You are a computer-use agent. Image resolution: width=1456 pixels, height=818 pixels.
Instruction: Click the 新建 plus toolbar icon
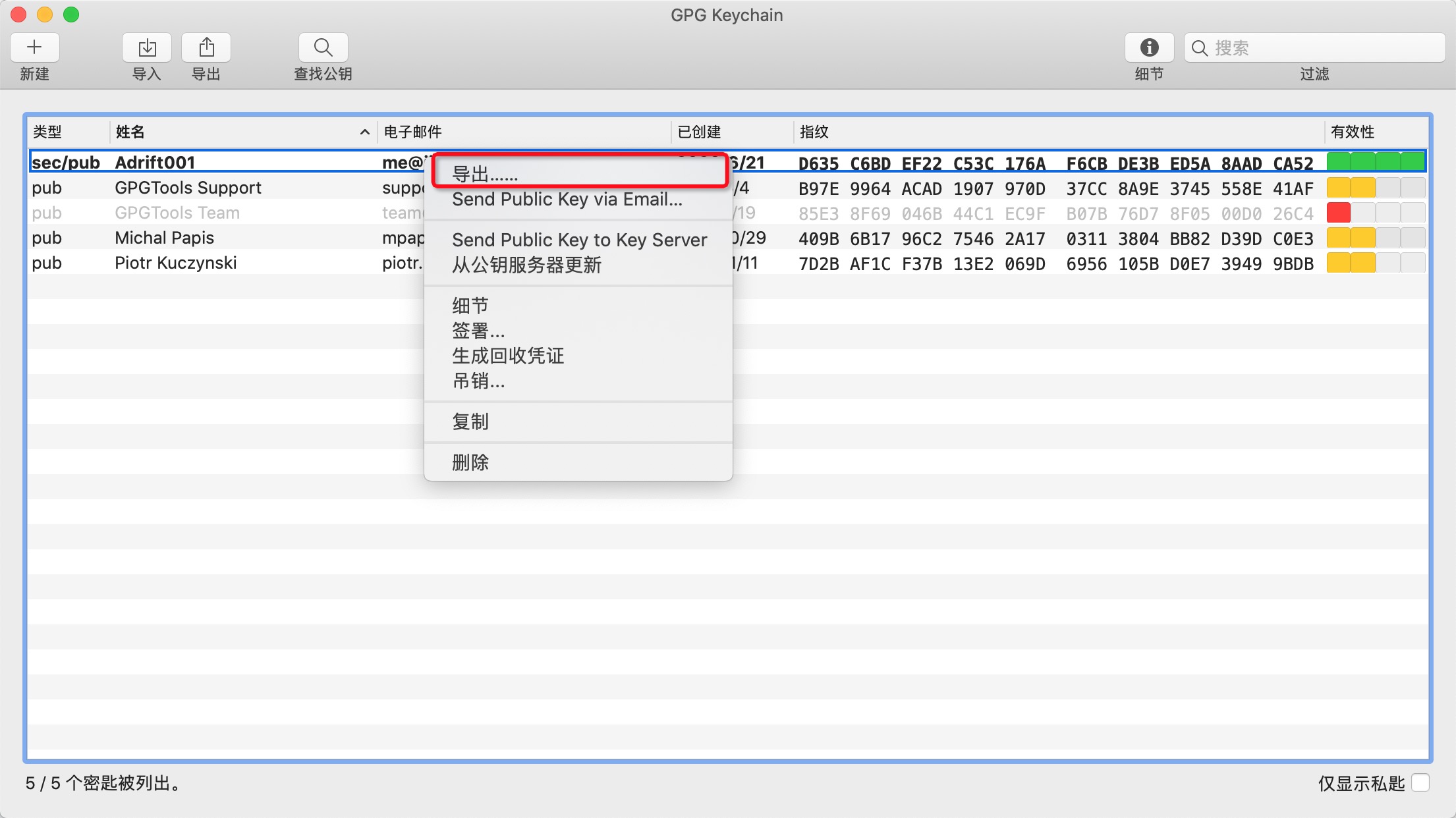click(34, 47)
